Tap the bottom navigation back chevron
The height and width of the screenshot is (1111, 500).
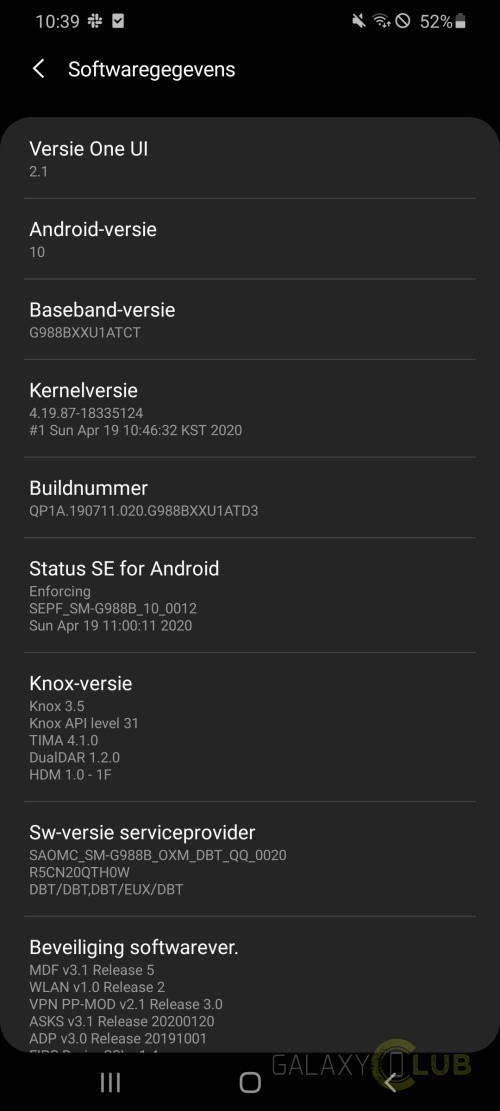(x=390, y=1081)
